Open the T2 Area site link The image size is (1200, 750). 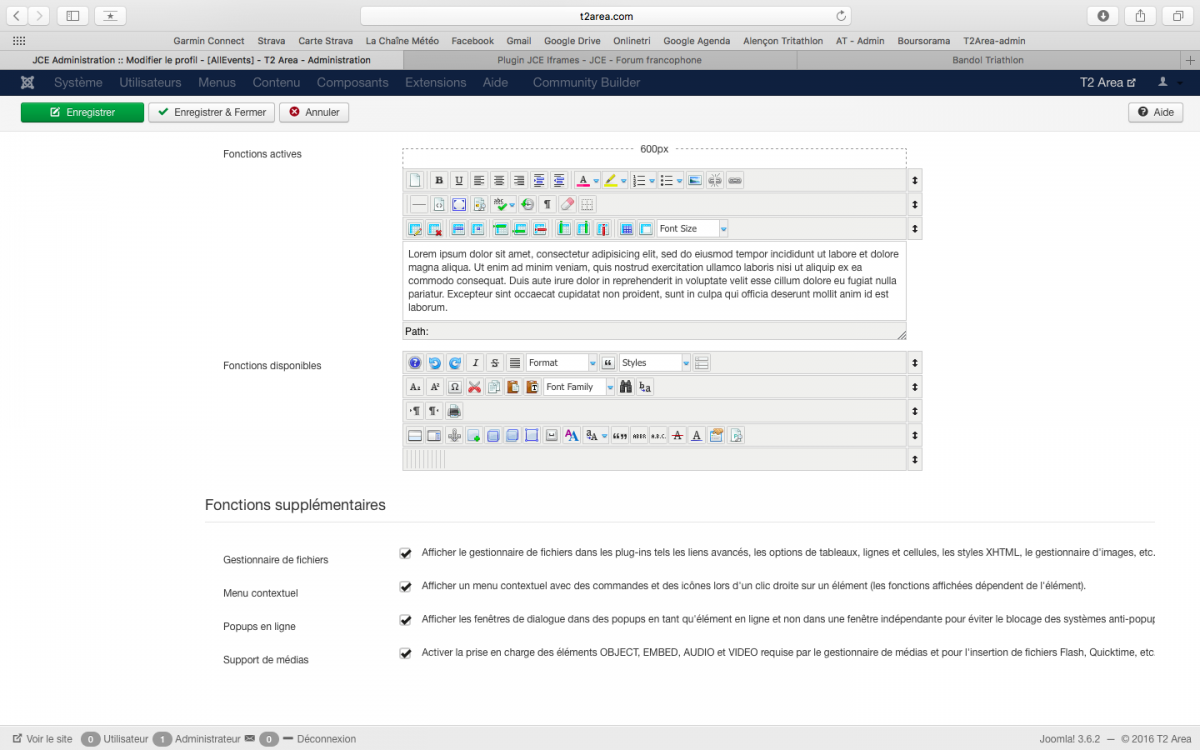[1108, 82]
